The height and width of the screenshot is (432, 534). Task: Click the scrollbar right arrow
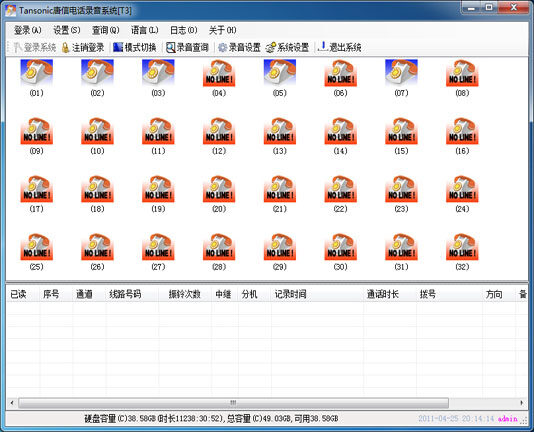522,403
